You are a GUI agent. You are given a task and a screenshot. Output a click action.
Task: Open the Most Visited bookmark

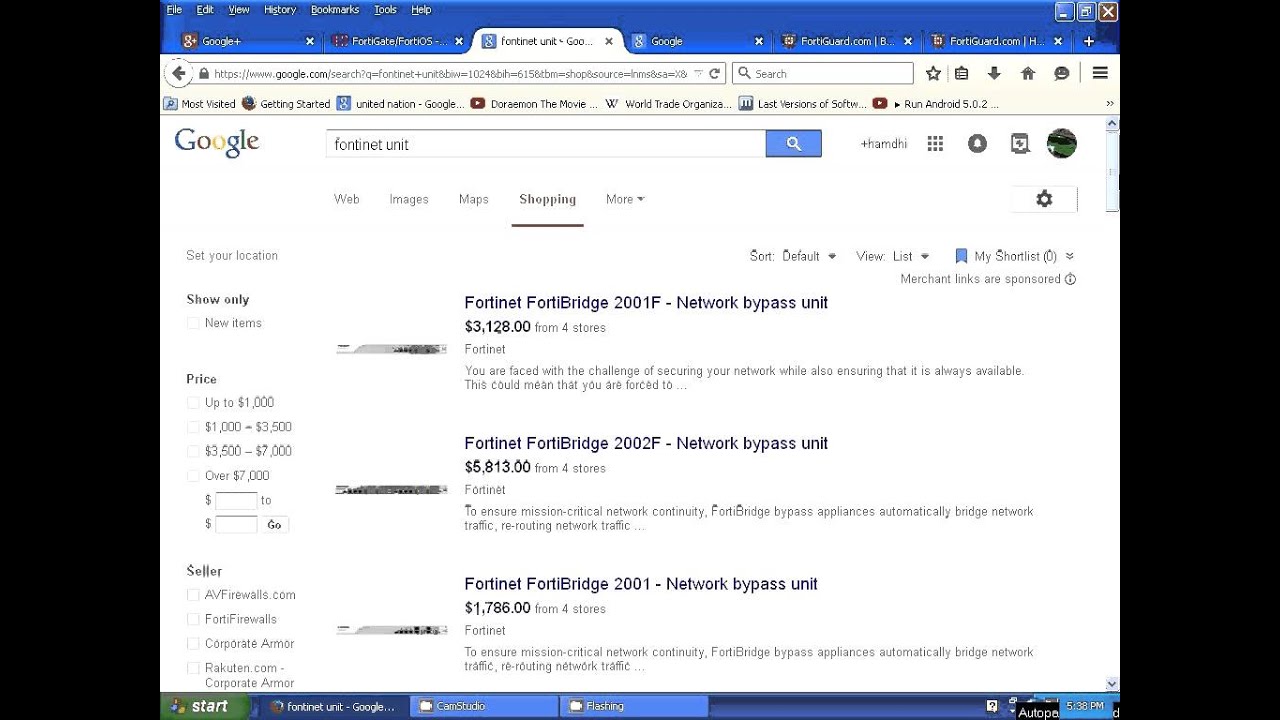click(x=200, y=103)
